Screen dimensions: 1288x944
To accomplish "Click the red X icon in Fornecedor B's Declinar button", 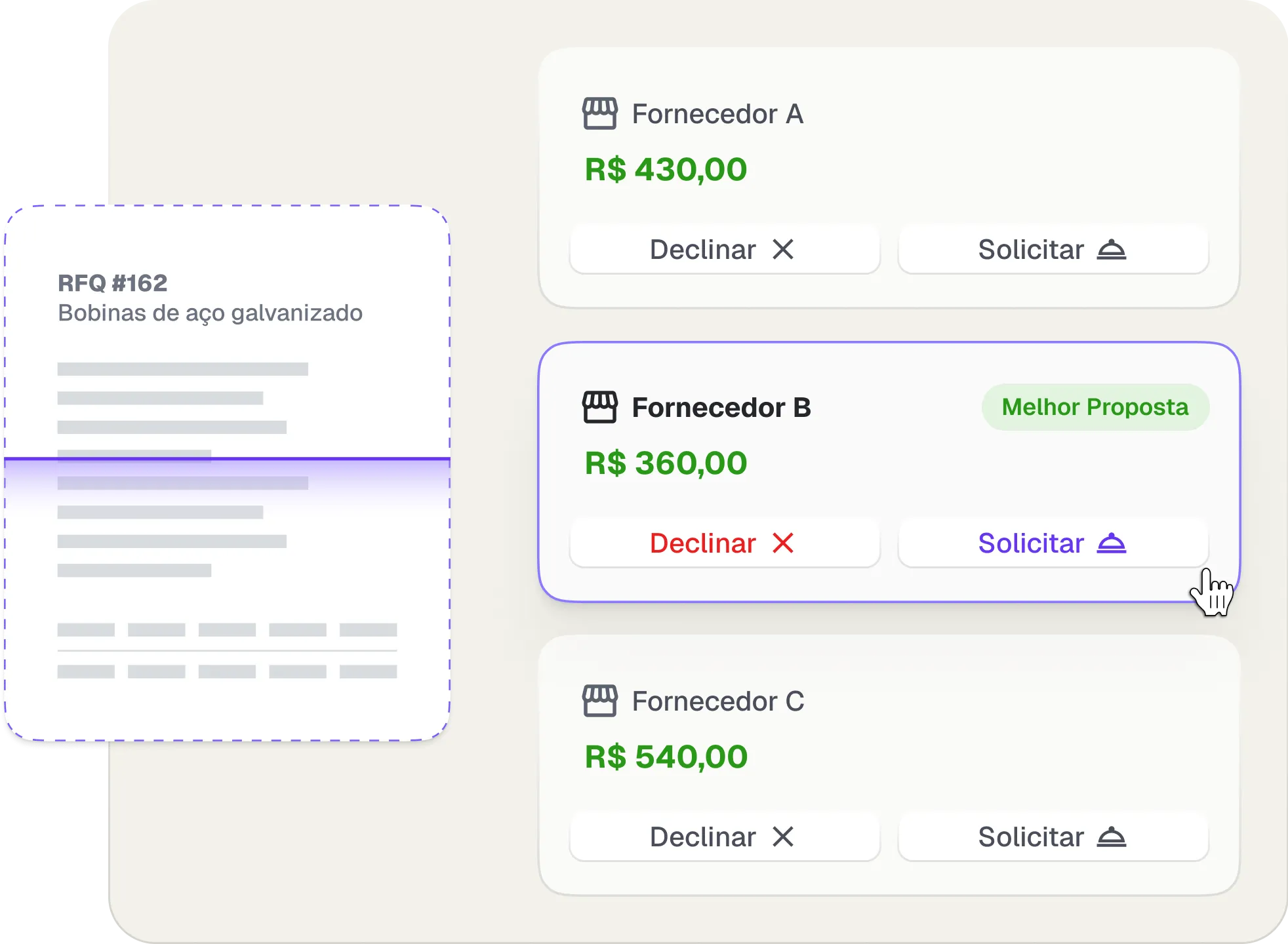I will [x=783, y=543].
